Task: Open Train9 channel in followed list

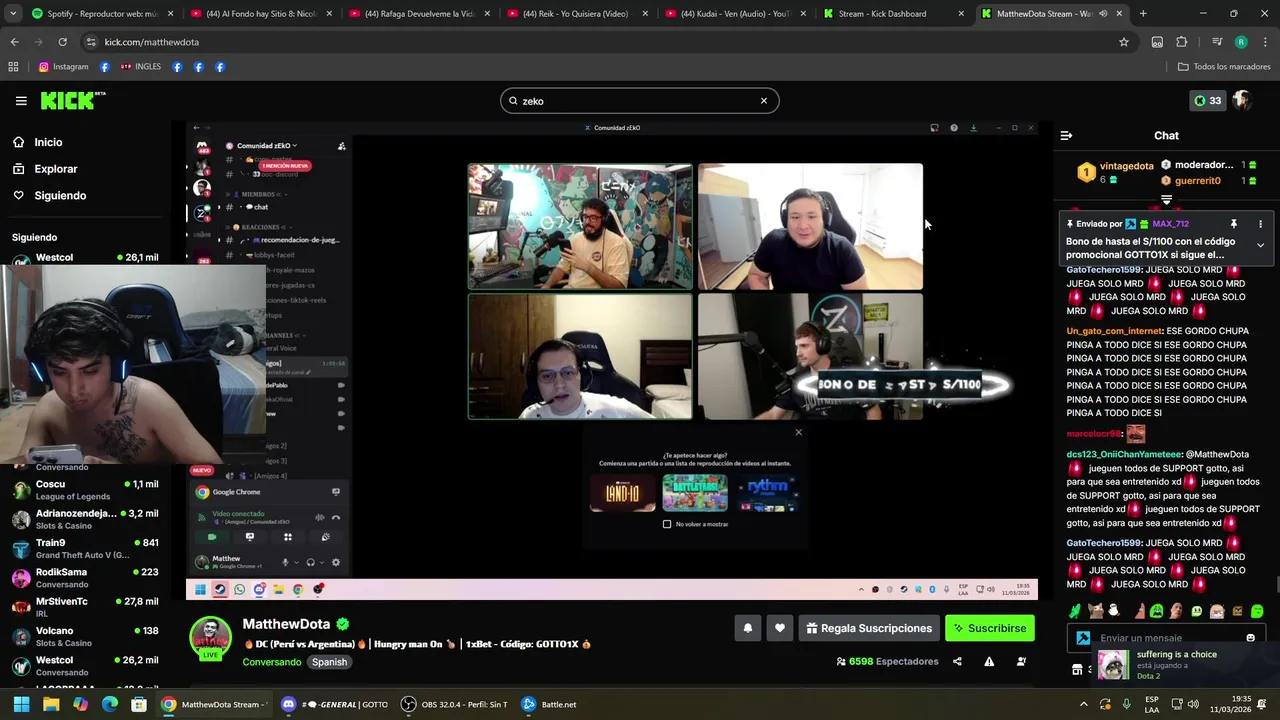Action: [x=85, y=549]
